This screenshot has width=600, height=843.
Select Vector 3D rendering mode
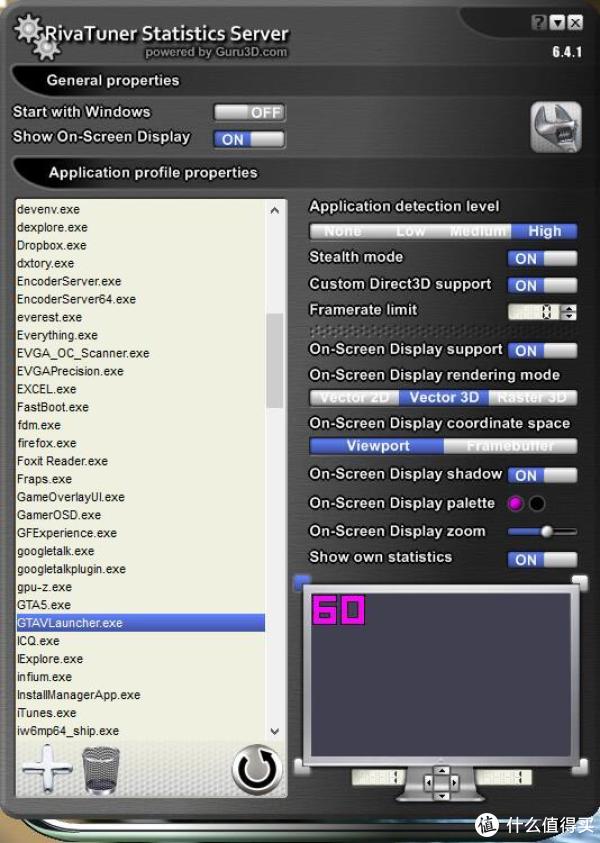coord(444,397)
